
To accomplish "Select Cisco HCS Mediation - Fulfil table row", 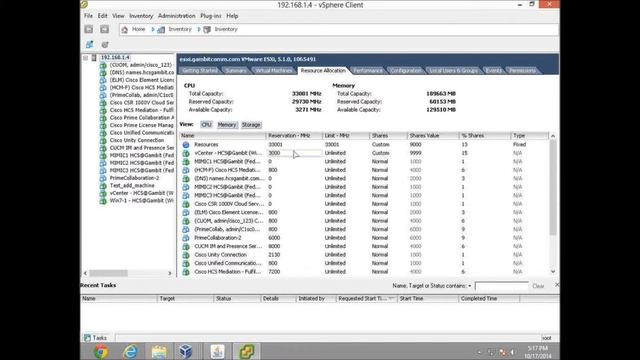I will (364, 272).
